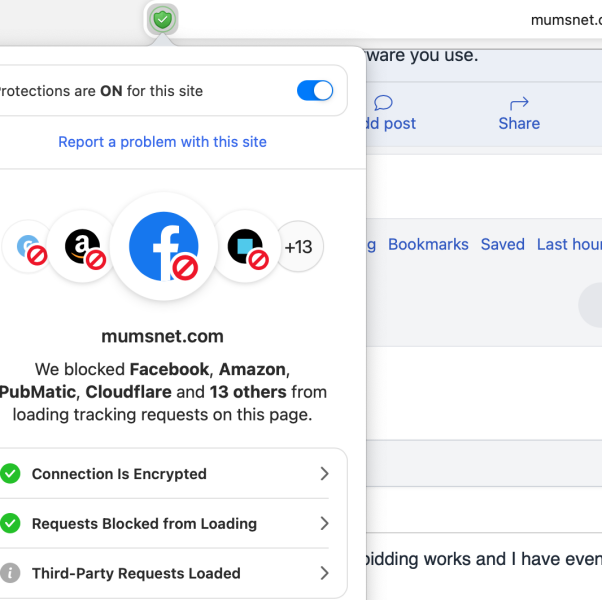
Task: Toggle protections off for this site
Action: (x=315, y=91)
